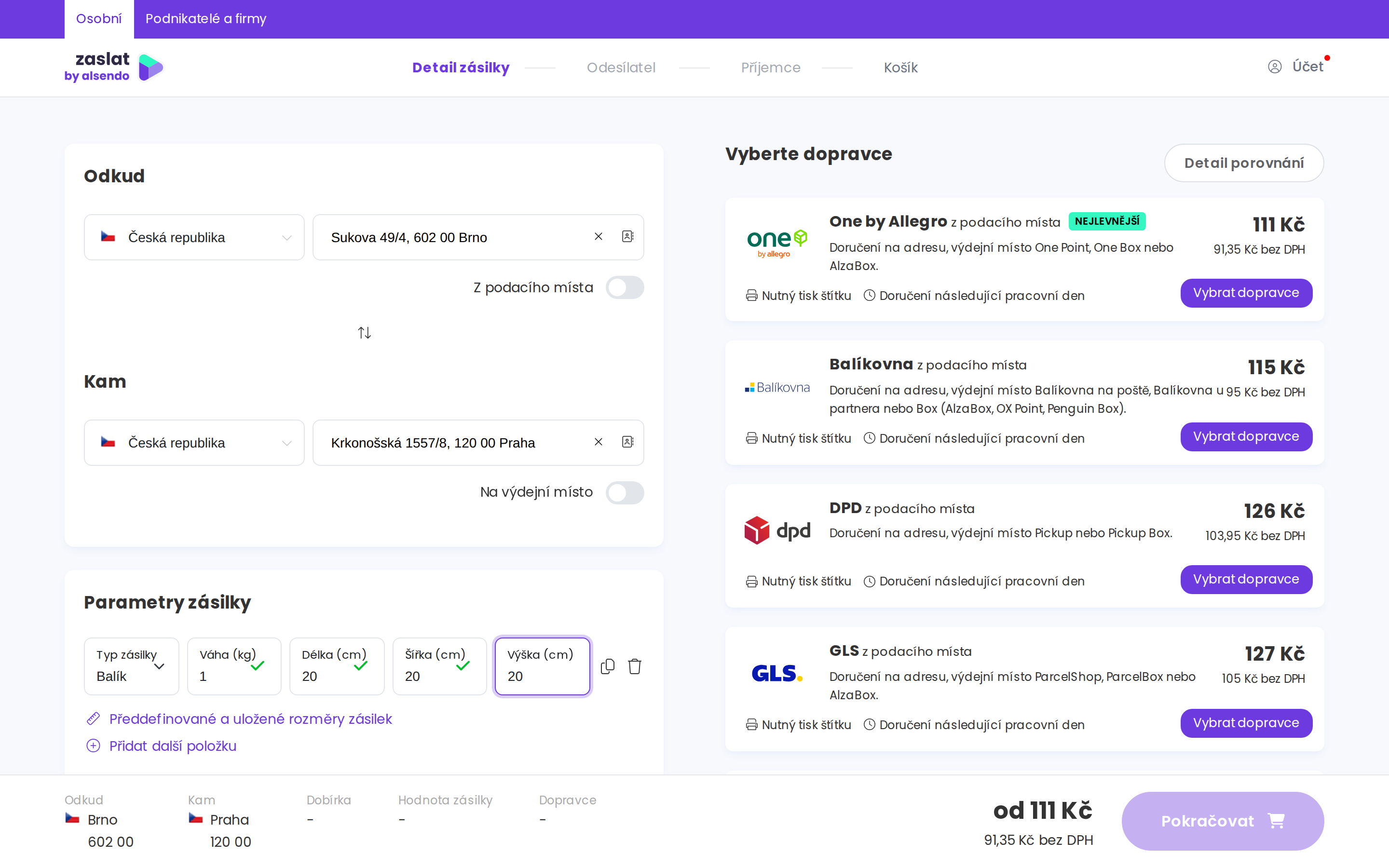Click the ruler icon for predefined sizes
This screenshot has width=1389, height=868.
point(93,719)
